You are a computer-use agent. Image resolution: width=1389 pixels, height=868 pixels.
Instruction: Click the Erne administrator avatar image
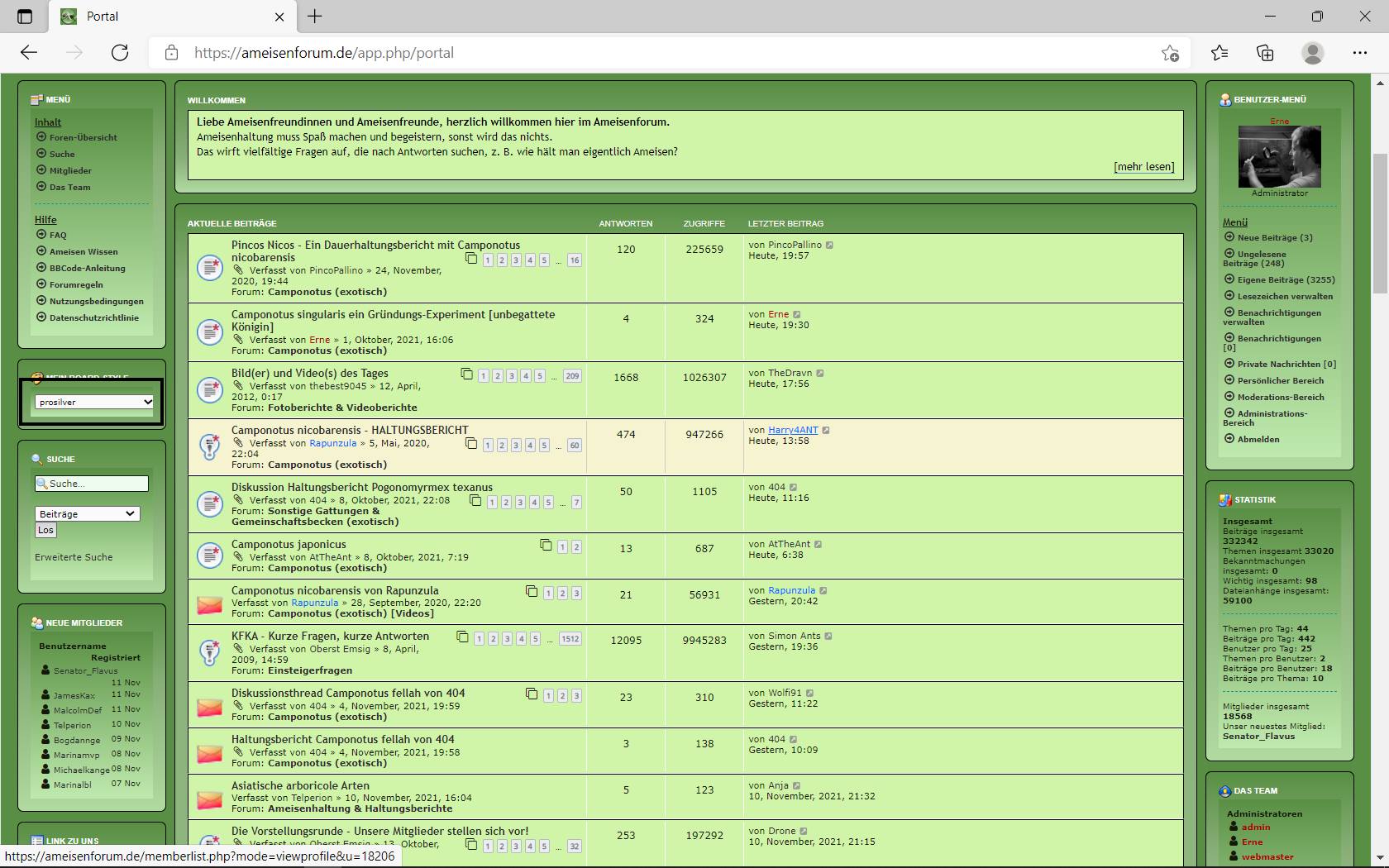click(x=1279, y=157)
